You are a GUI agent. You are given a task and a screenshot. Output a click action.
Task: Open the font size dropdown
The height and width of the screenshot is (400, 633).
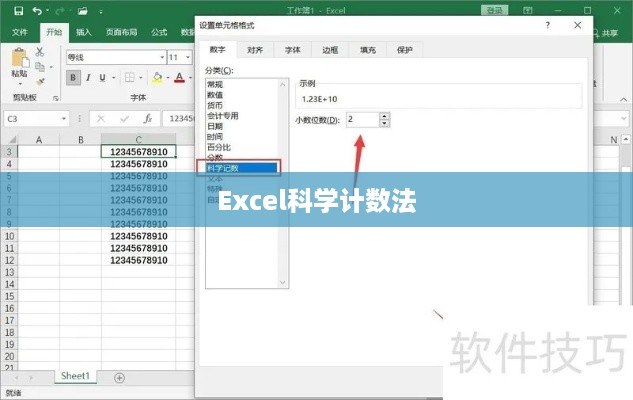click(188, 58)
